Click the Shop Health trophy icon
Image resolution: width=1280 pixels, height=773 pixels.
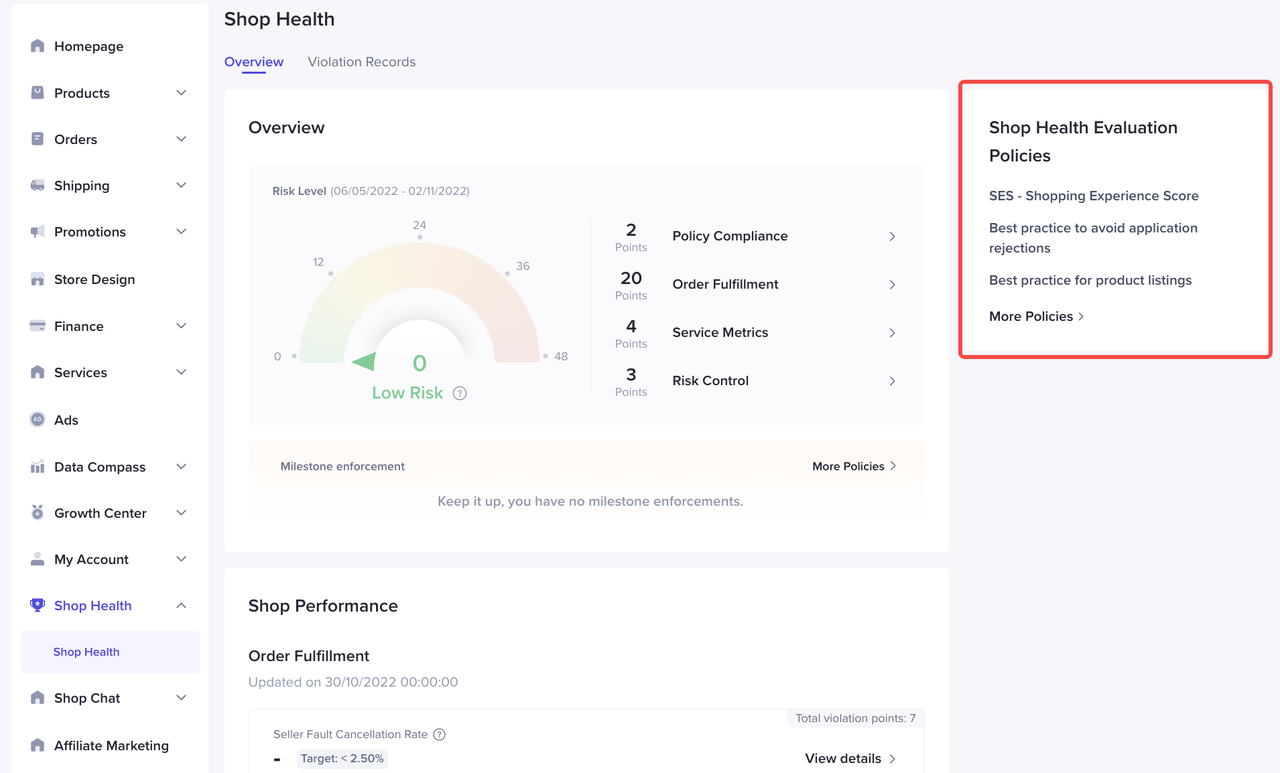[x=37, y=605]
